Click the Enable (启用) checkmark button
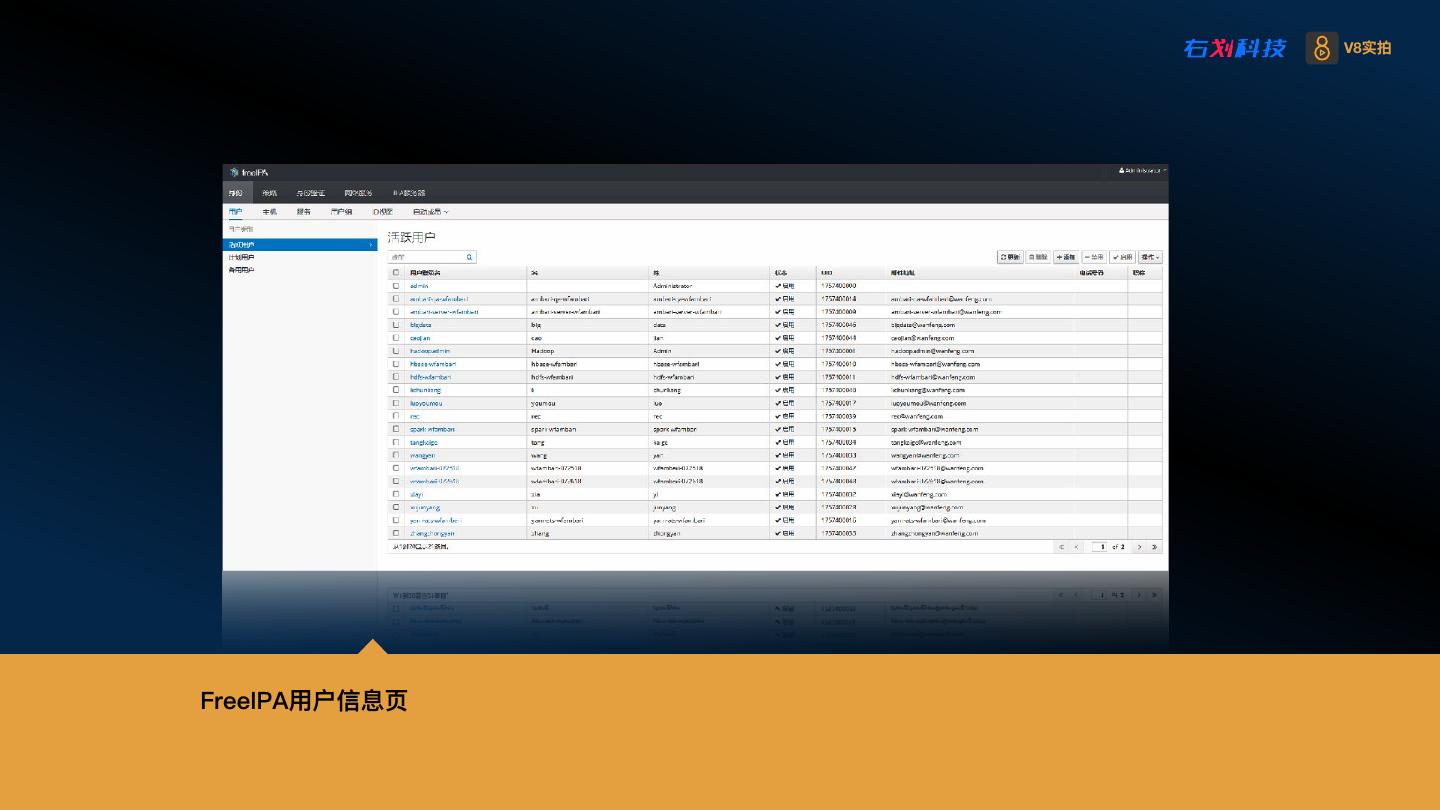The width and height of the screenshot is (1440, 810). [1122, 257]
